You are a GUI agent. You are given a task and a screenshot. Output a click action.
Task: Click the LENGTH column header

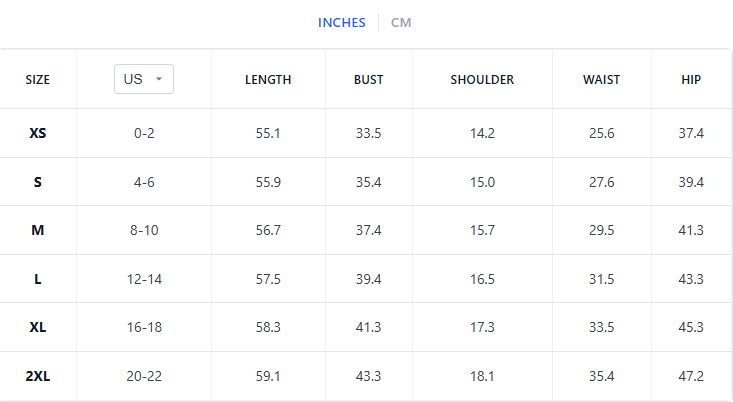(268, 79)
